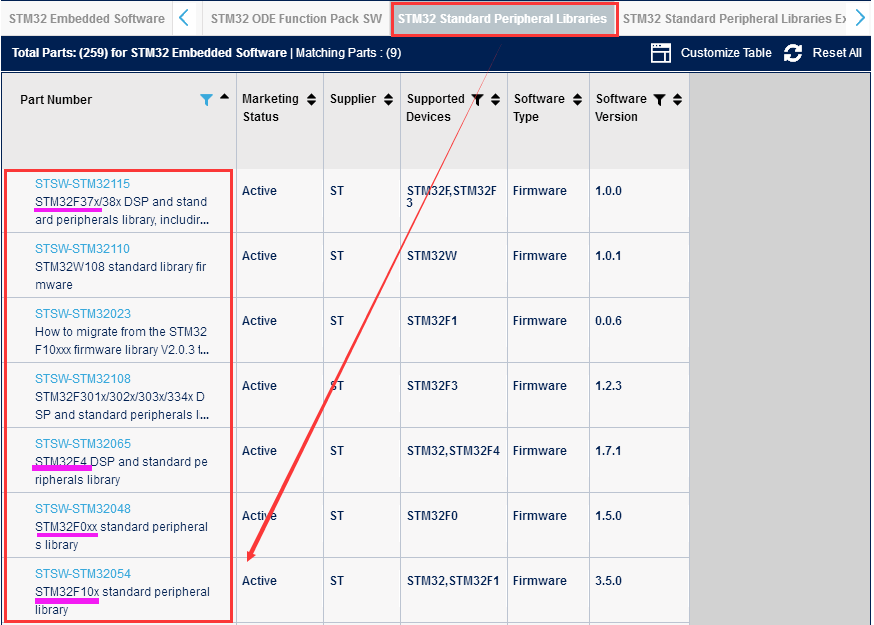
Task: Sort the Software Version column
Action: click(x=677, y=99)
